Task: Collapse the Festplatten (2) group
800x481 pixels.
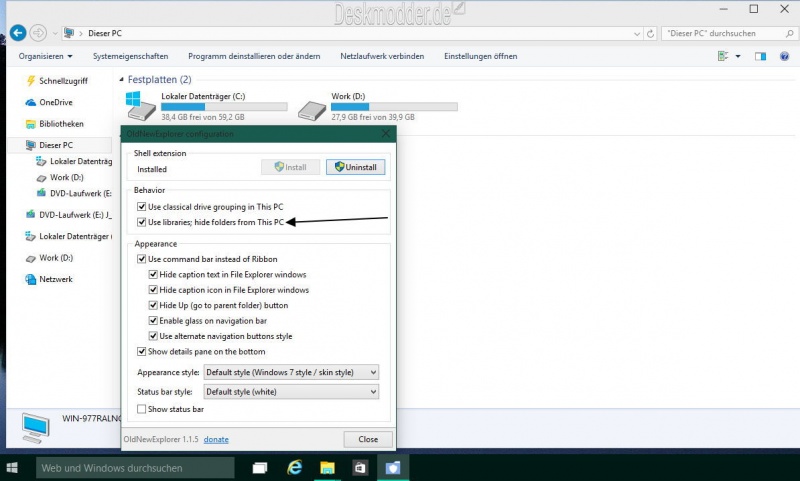Action: pyautogui.click(x=121, y=80)
